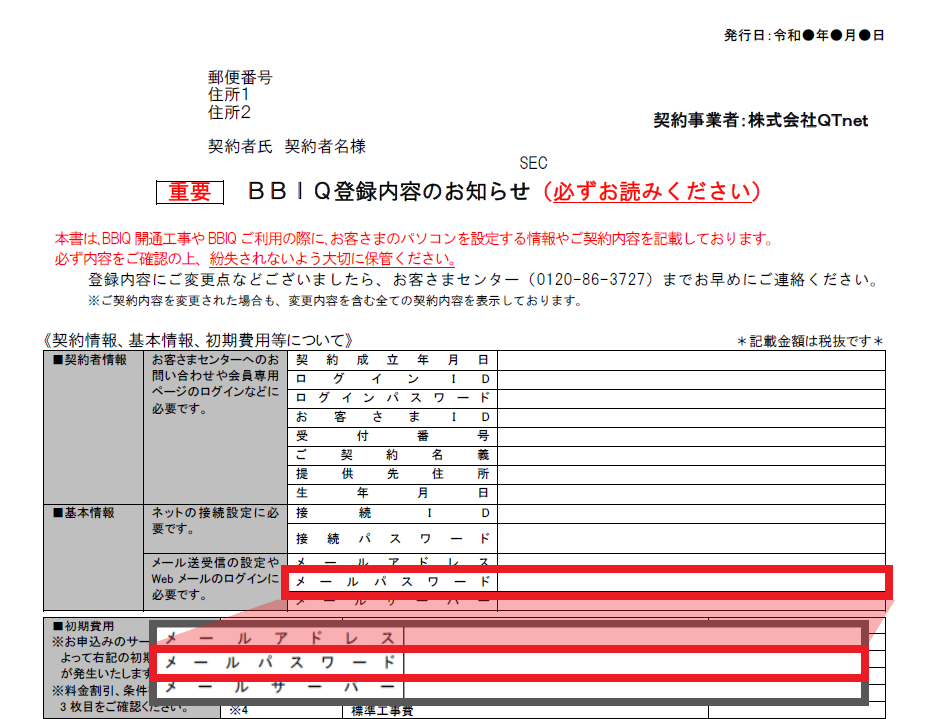Click underlined 紛失されないよう大切に保管ください
Image resolution: width=931 pixels, height=719 pixels.
click(332, 259)
